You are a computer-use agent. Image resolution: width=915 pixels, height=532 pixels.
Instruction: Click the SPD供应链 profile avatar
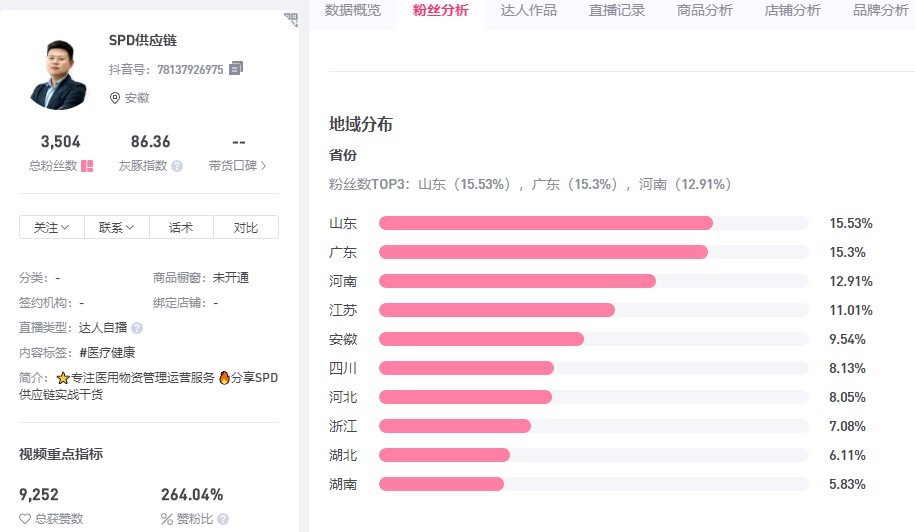59,75
